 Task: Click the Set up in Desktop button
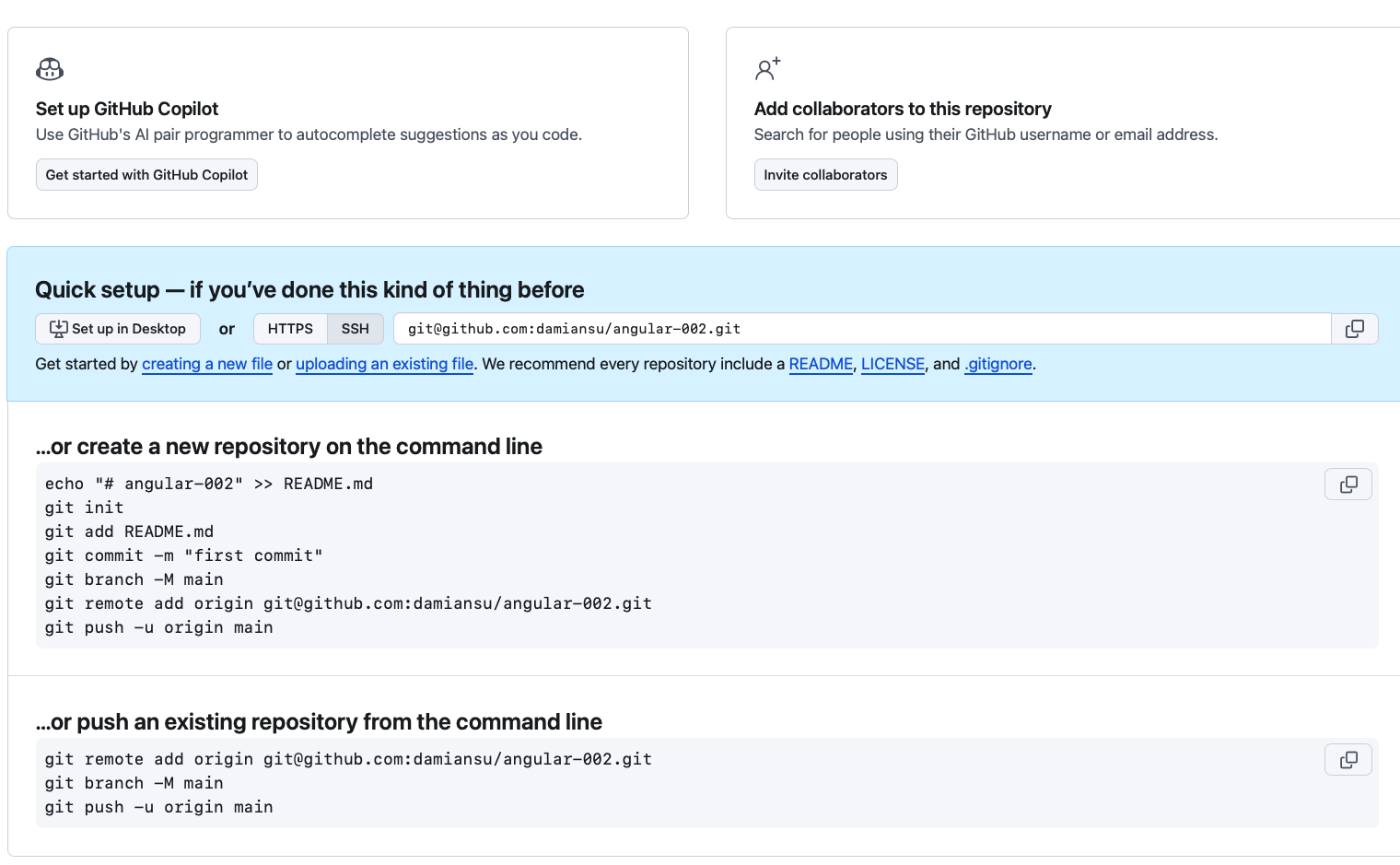117,329
